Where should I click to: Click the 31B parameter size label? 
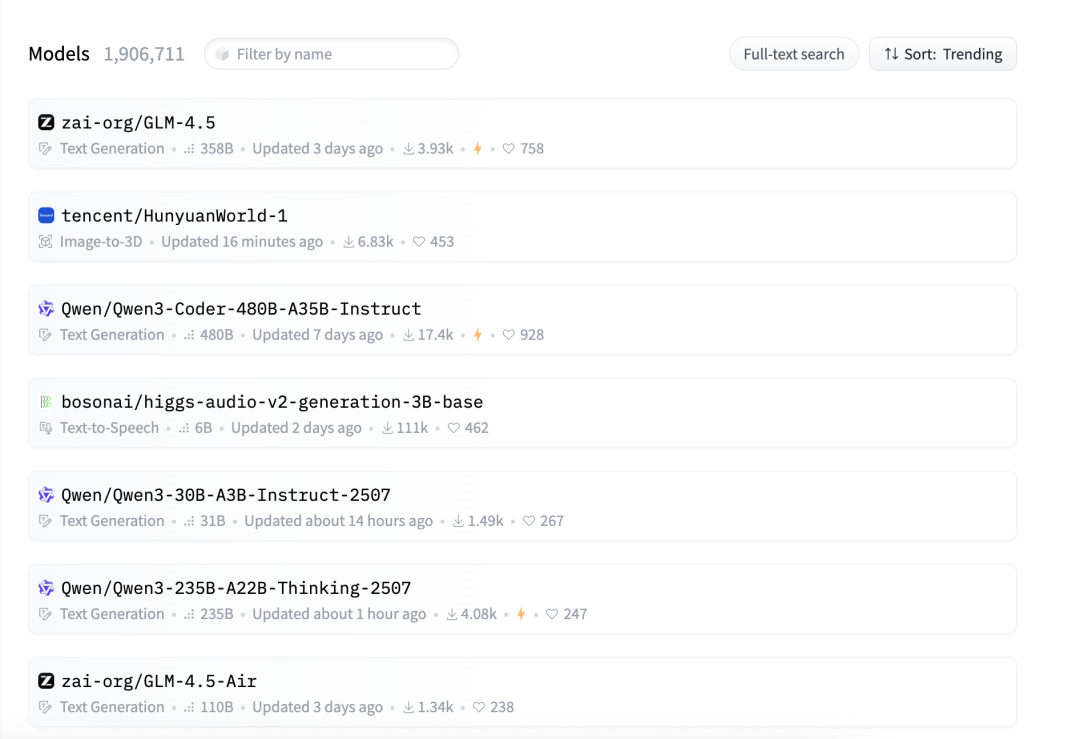click(x=213, y=521)
